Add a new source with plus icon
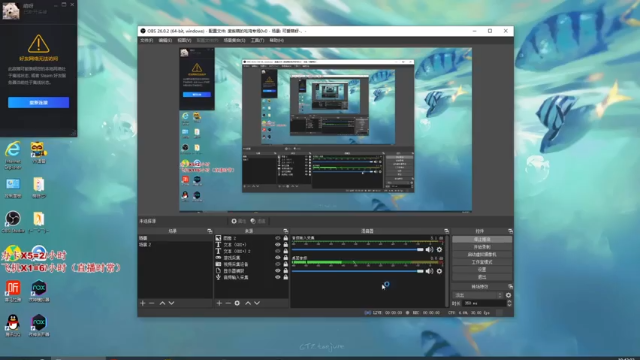Screen dimensions: 640x360 (x=219, y=303)
